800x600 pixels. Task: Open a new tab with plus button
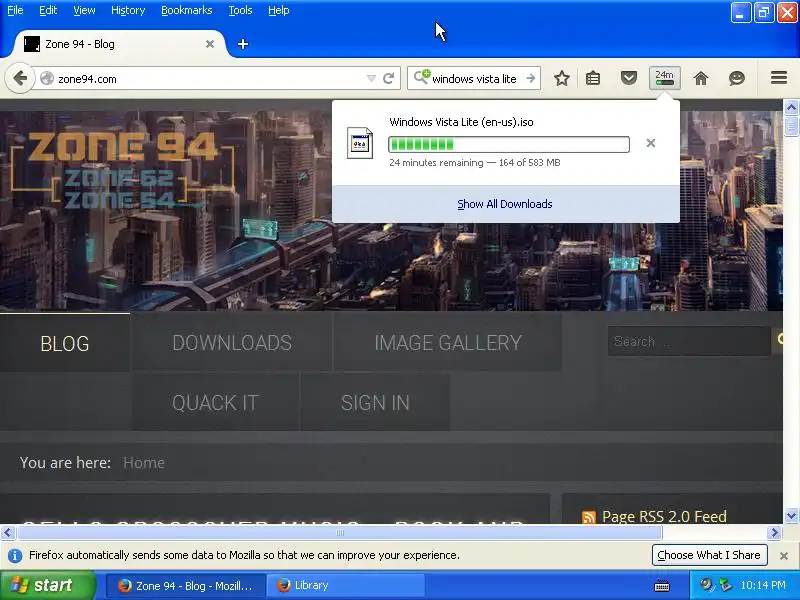pos(243,44)
